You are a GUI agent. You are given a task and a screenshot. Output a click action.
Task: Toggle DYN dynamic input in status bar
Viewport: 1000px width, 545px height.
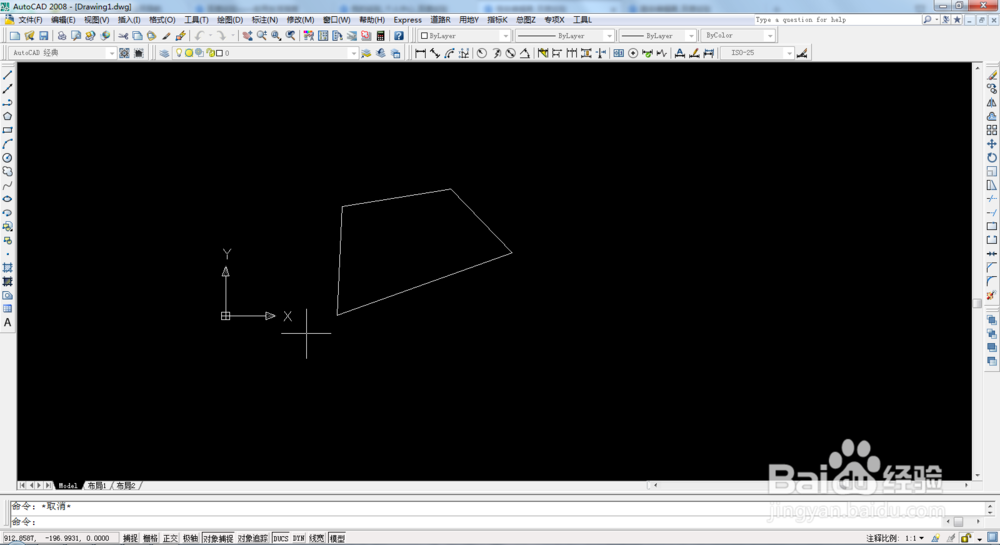(x=298, y=539)
